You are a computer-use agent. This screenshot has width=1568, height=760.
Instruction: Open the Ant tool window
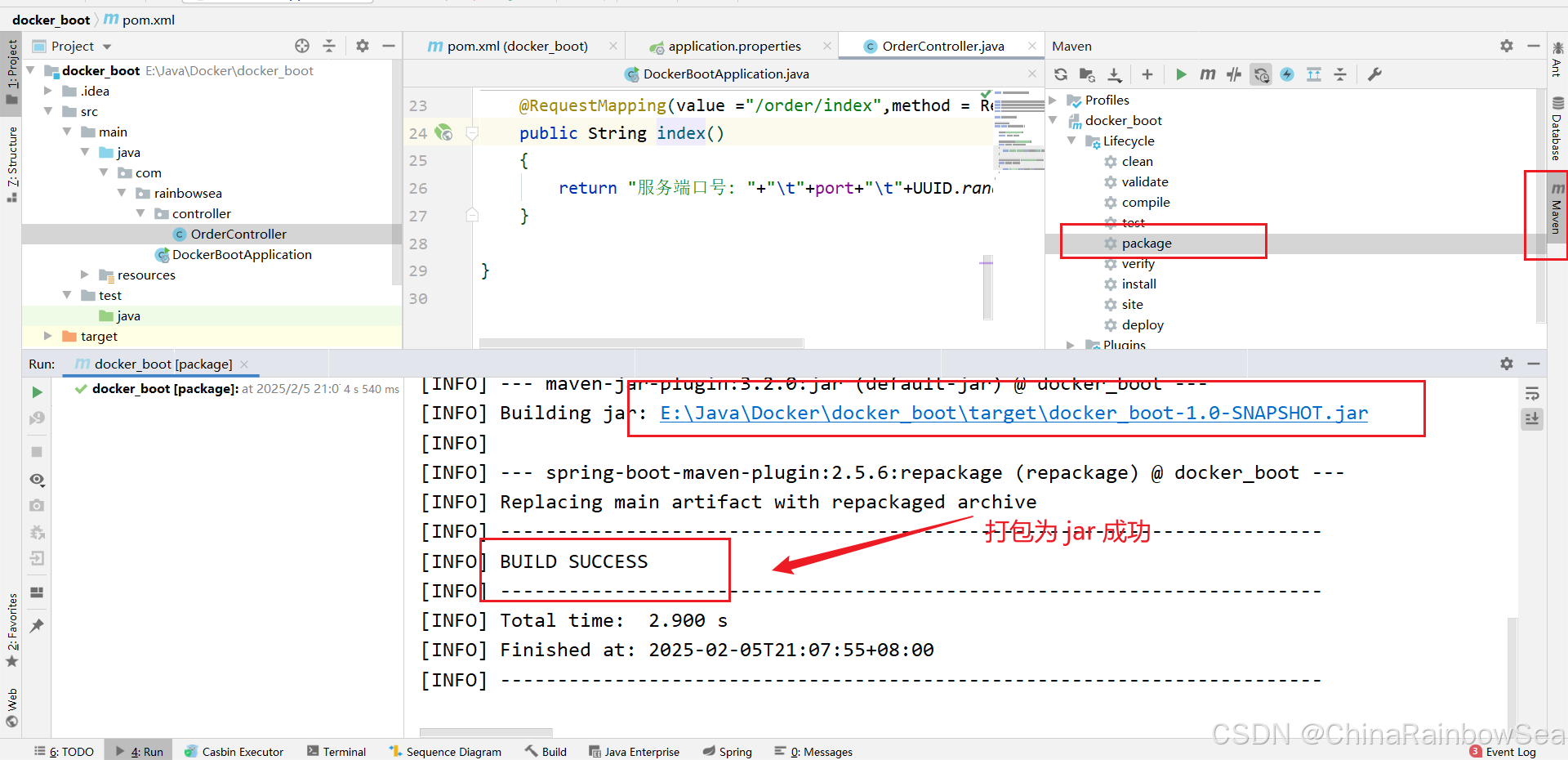click(x=1557, y=59)
